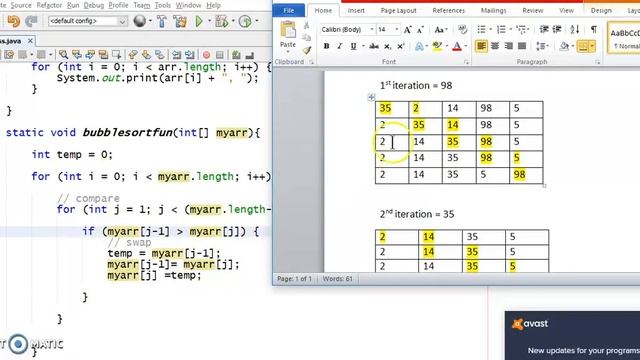Viewport: 640px width, 360px height.
Task: Click the Undo arrow in NetBeans toolbar
Action: tap(13, 21)
